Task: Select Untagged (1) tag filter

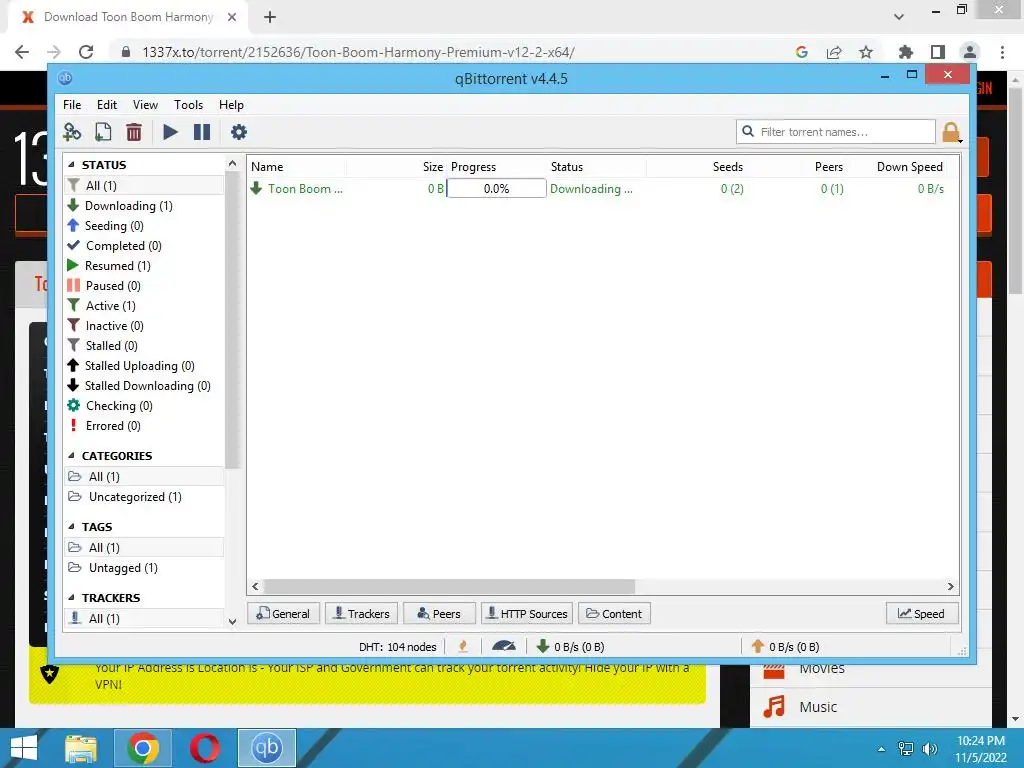Action: pos(144,568)
